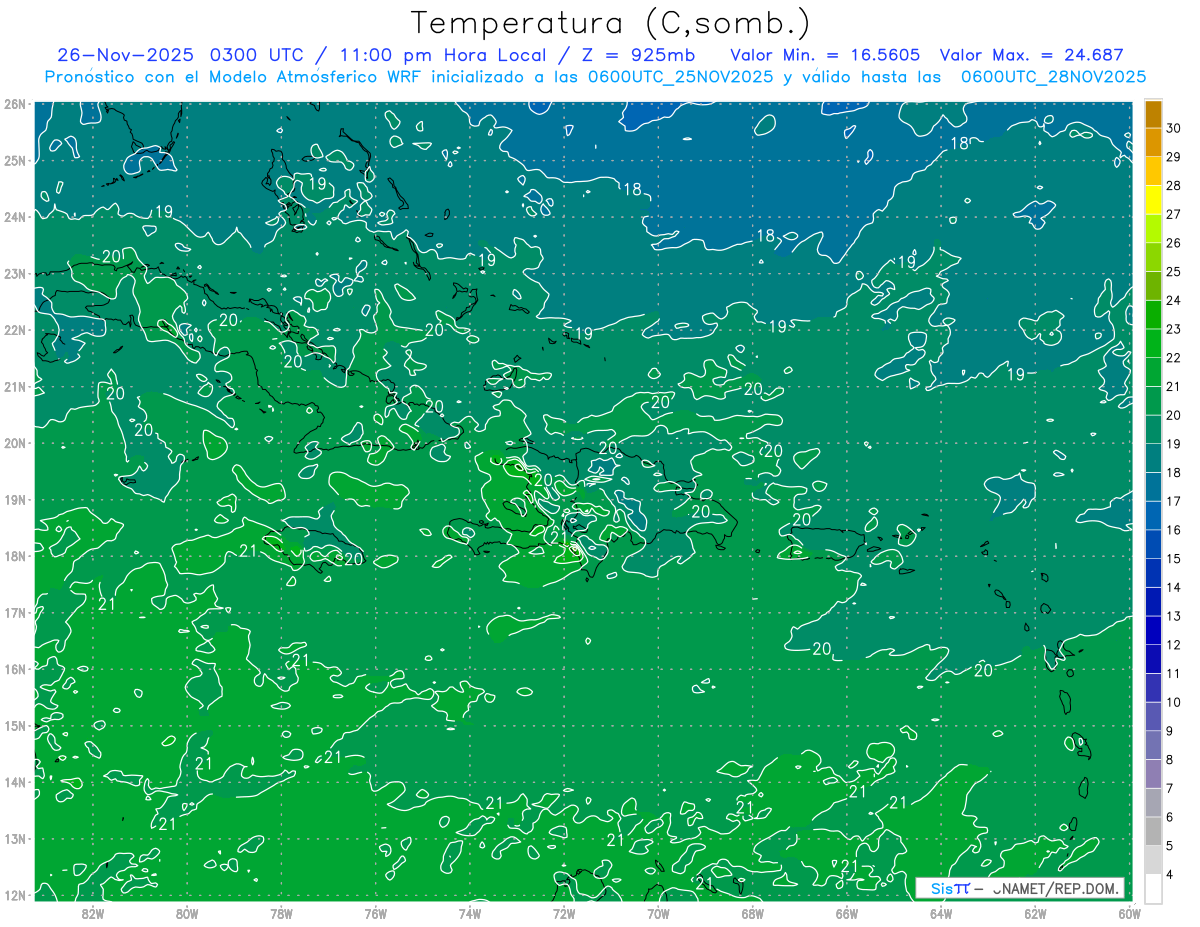
Task: Click the 76W longitude label
Action: tap(376, 913)
